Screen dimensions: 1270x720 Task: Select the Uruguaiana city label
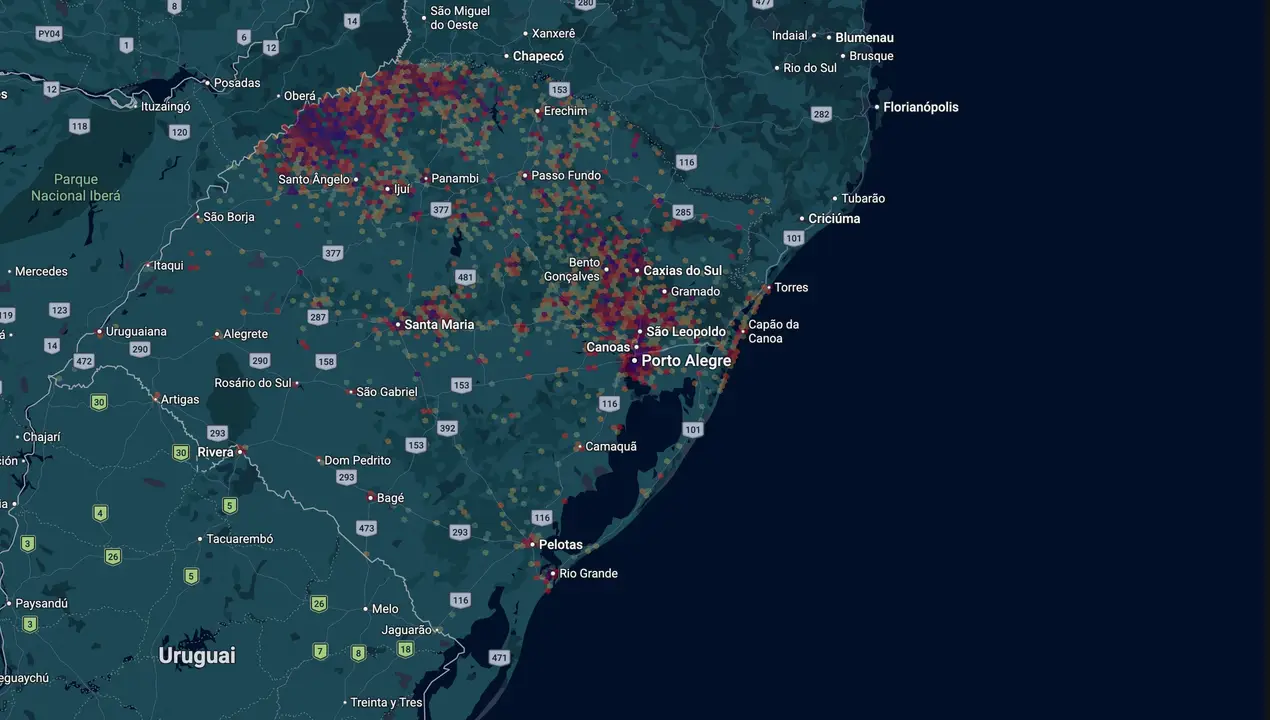[136, 332]
